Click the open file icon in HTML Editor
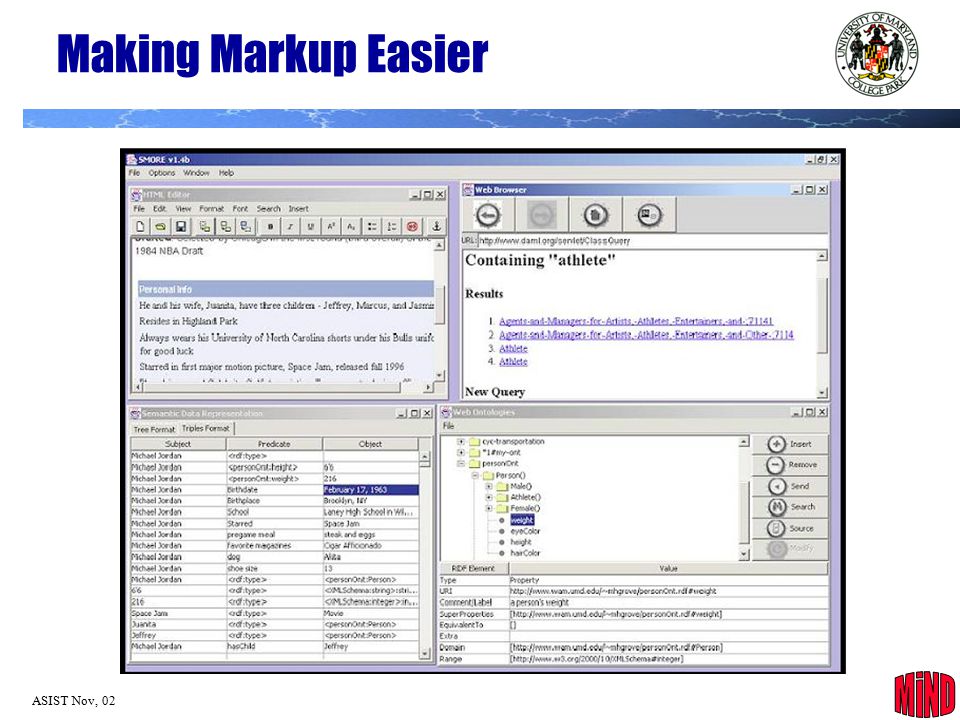 pos(160,227)
